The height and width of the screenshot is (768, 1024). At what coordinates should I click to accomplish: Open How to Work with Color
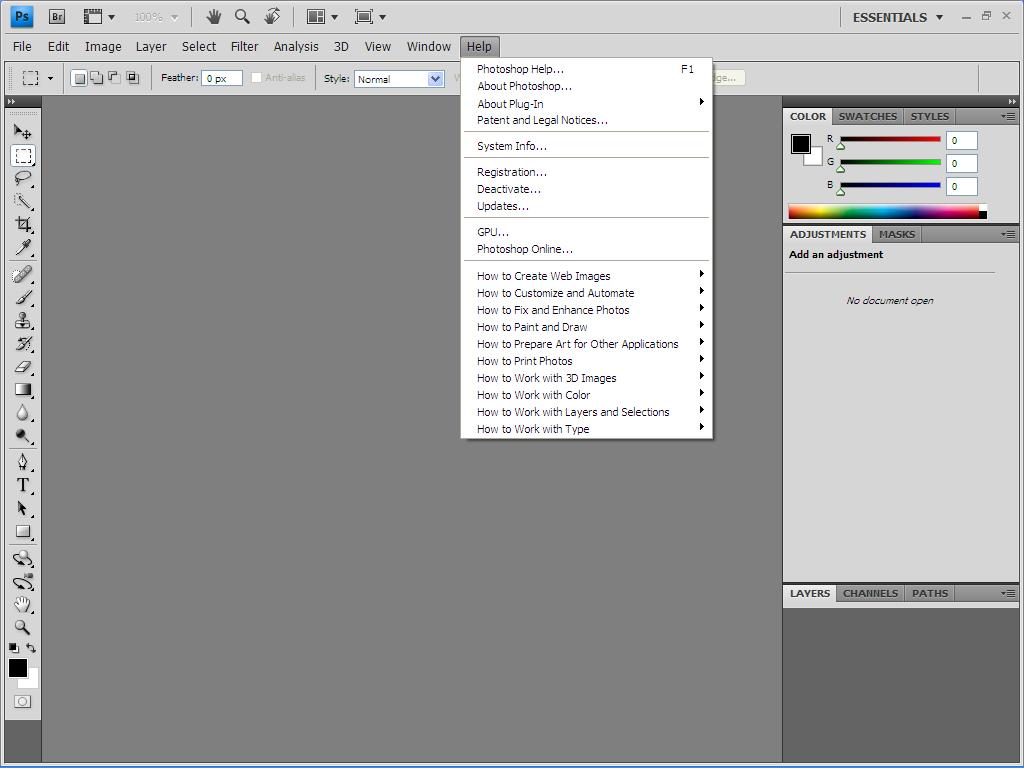pos(586,394)
